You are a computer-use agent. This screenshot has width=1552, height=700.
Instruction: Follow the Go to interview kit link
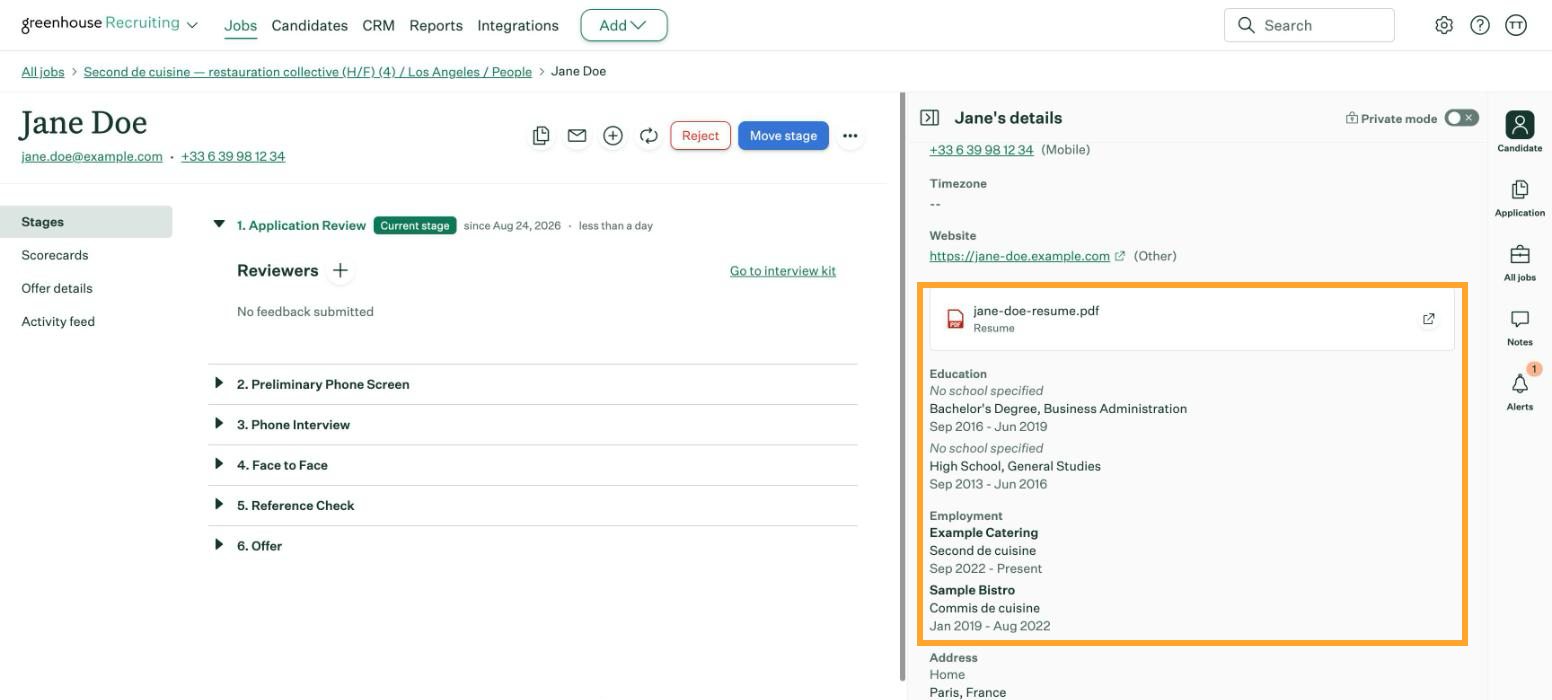(x=783, y=271)
